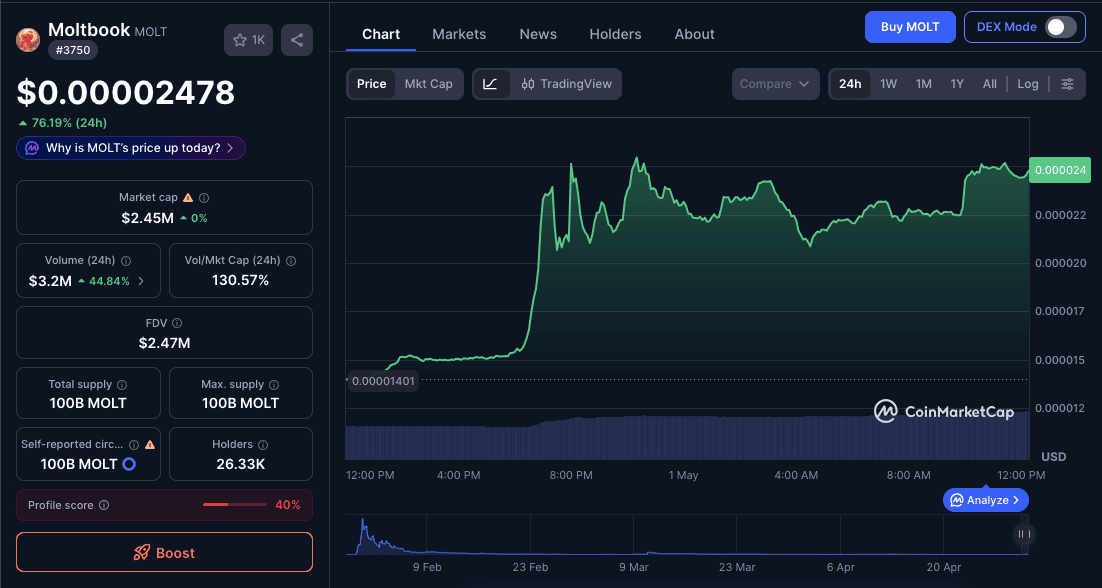Expand Volume (24h) details chevron

click(x=141, y=281)
